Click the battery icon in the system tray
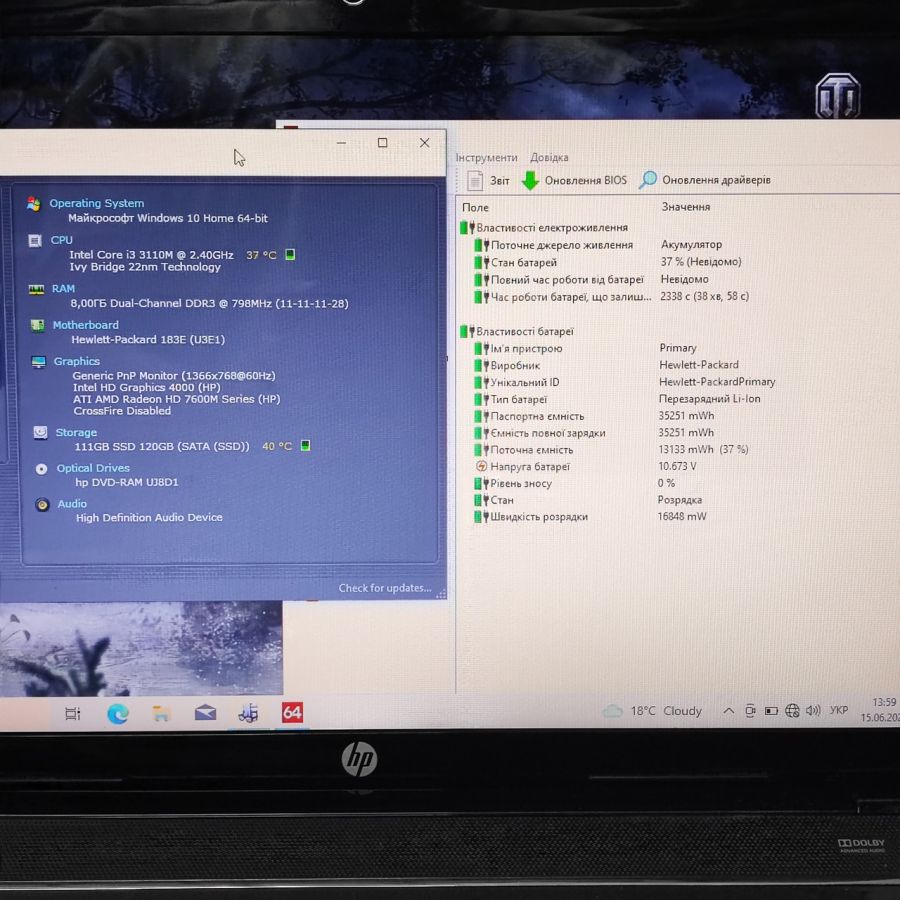 coord(771,711)
